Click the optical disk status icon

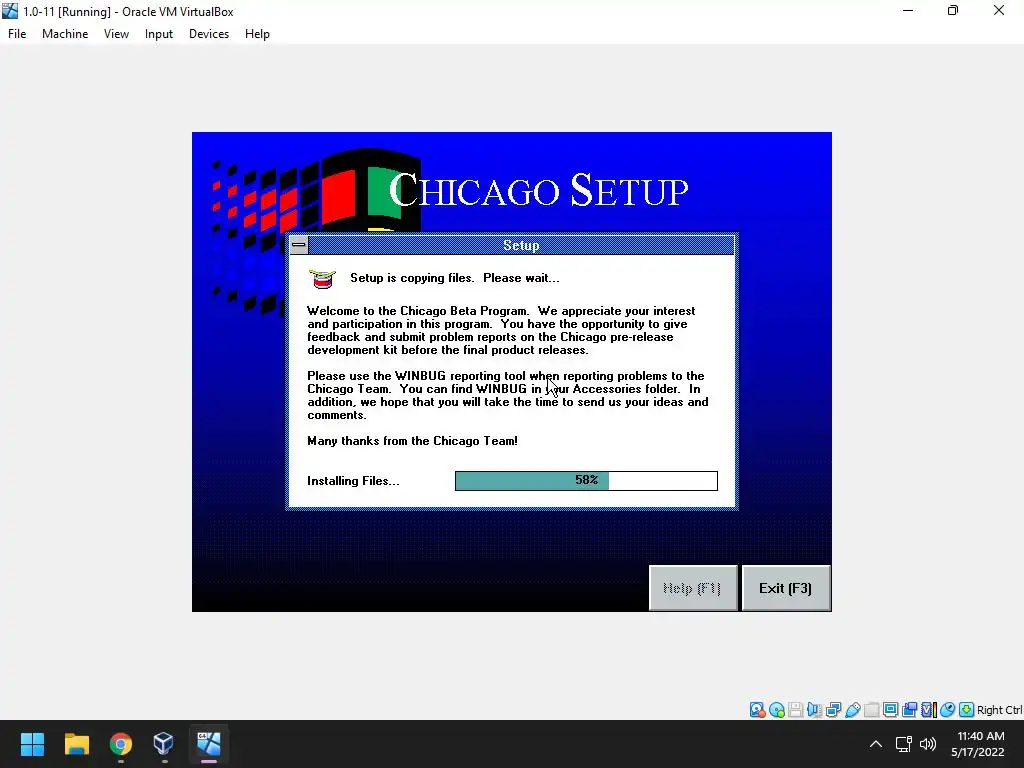(776, 710)
